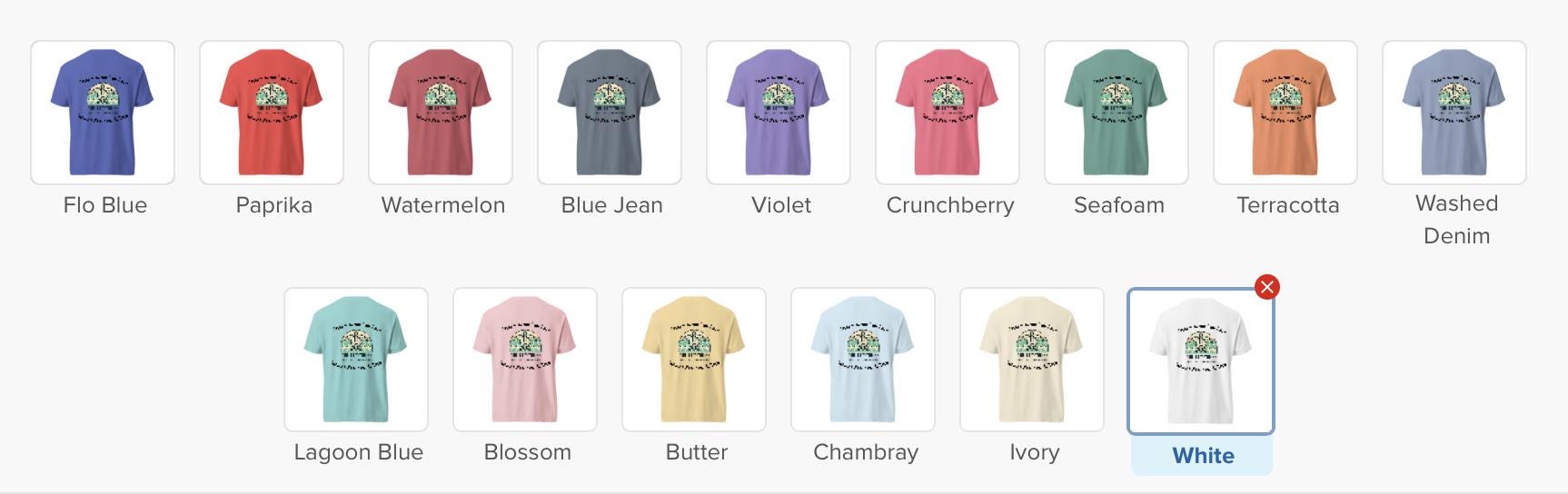Image resolution: width=1568 pixels, height=494 pixels.
Task: Pick the Blossom pink shirt
Action: 525,360
